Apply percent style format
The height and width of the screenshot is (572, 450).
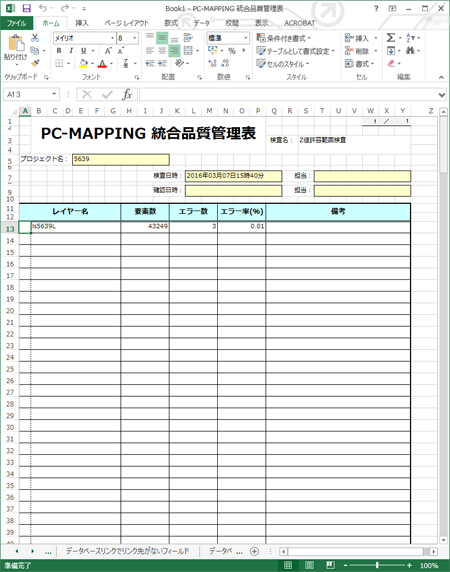click(232, 51)
